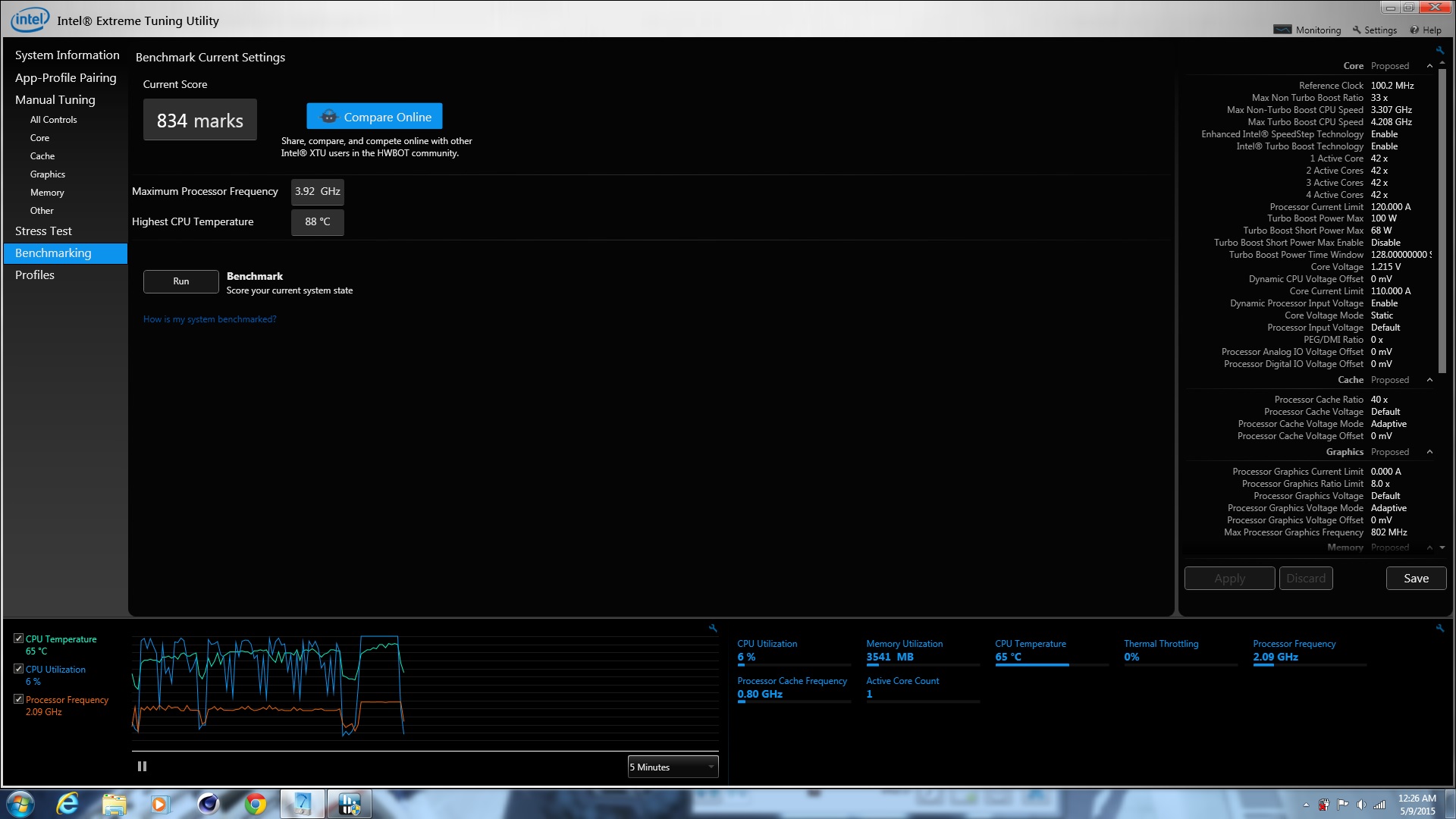Open Windows Explorer from taskbar
Screen dimensions: 1456x819
115,804
